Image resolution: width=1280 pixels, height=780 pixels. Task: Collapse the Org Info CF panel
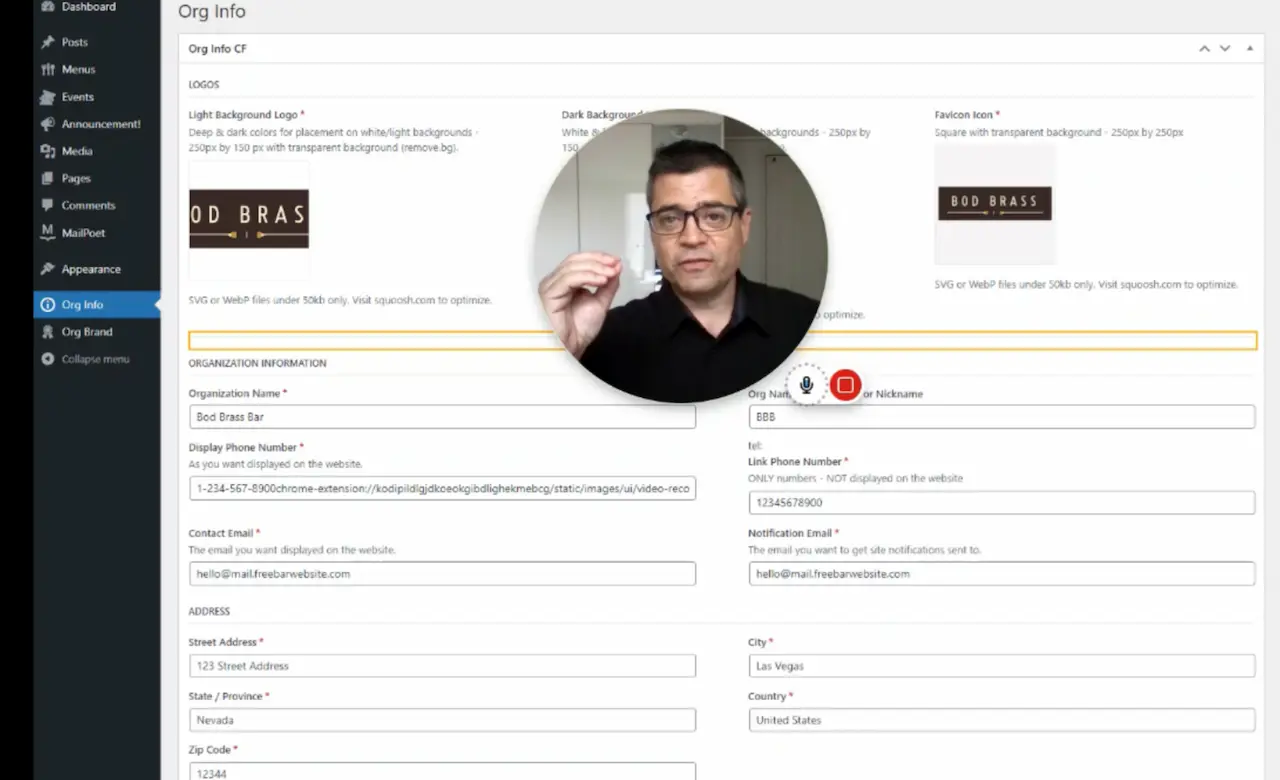1249,49
